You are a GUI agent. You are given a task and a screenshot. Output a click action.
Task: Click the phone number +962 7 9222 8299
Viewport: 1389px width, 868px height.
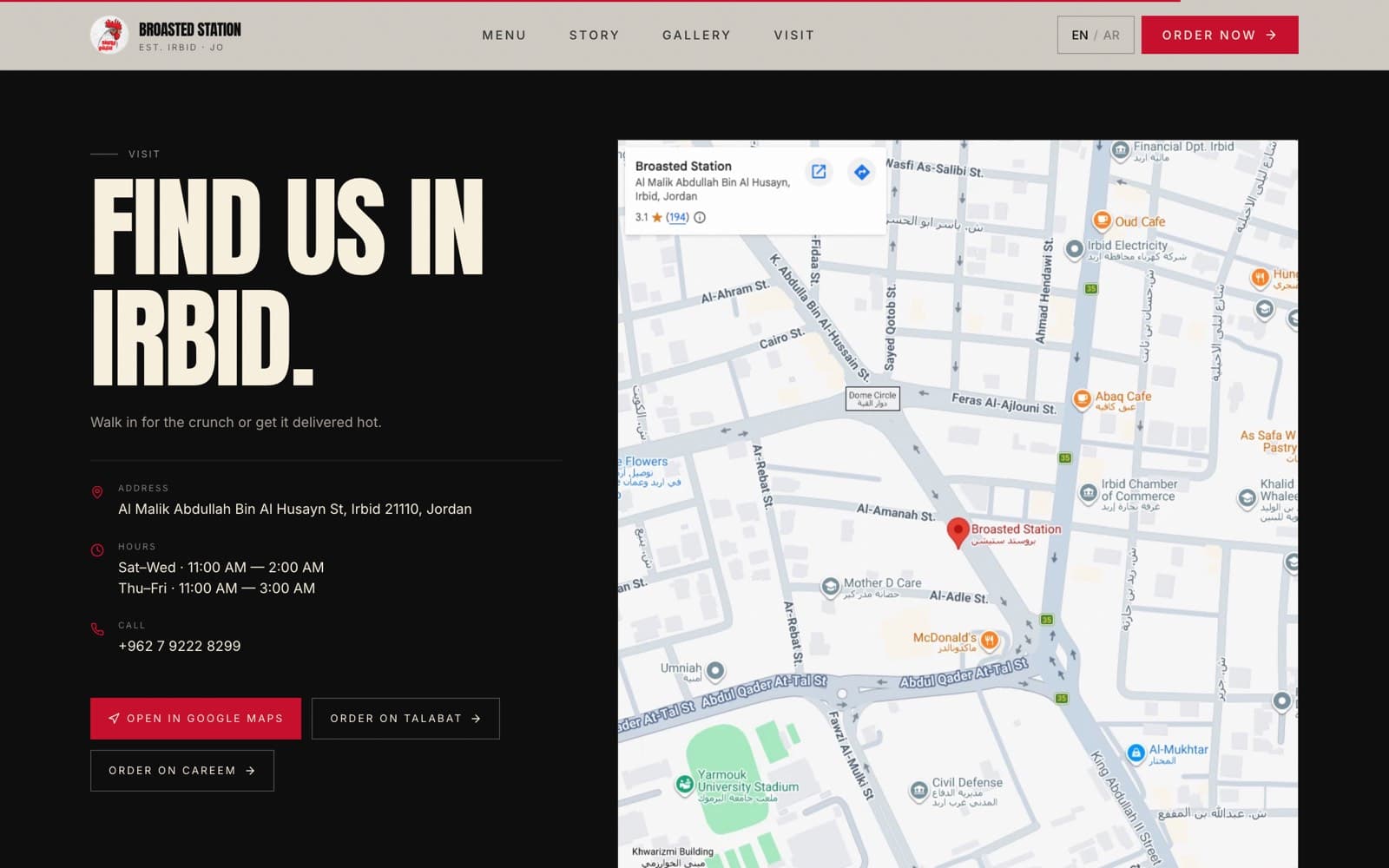[180, 646]
